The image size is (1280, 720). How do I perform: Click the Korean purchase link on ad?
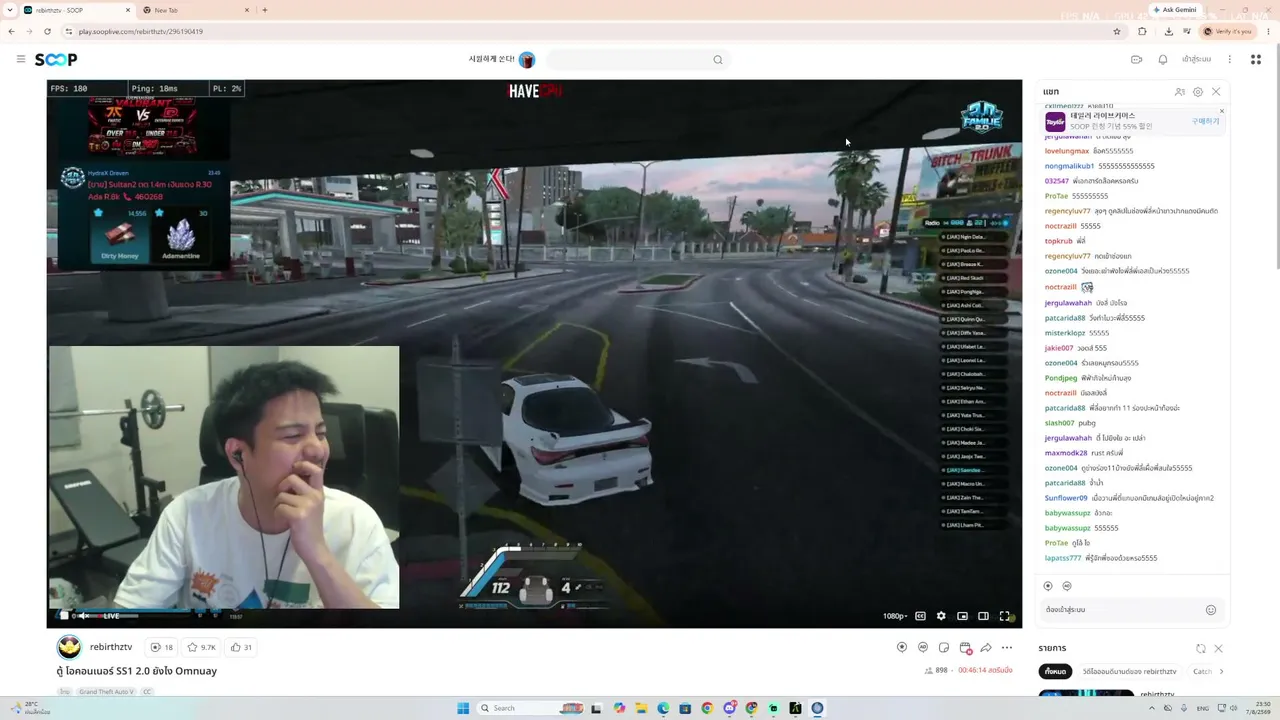[x=1205, y=121]
